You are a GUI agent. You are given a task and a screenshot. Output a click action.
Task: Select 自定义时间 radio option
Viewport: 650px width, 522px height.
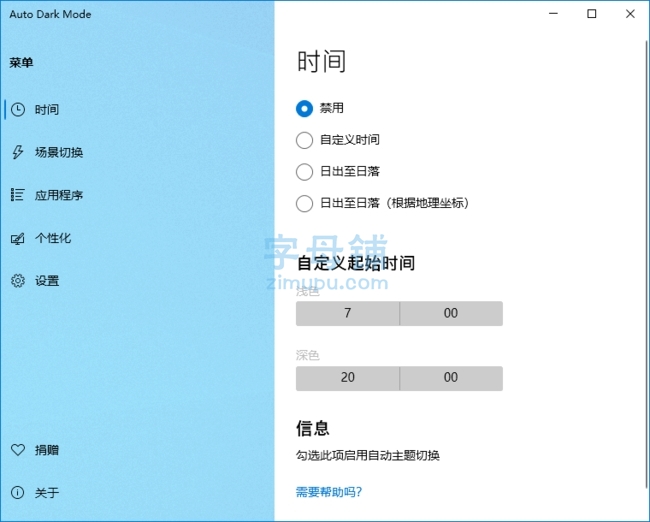(304, 140)
